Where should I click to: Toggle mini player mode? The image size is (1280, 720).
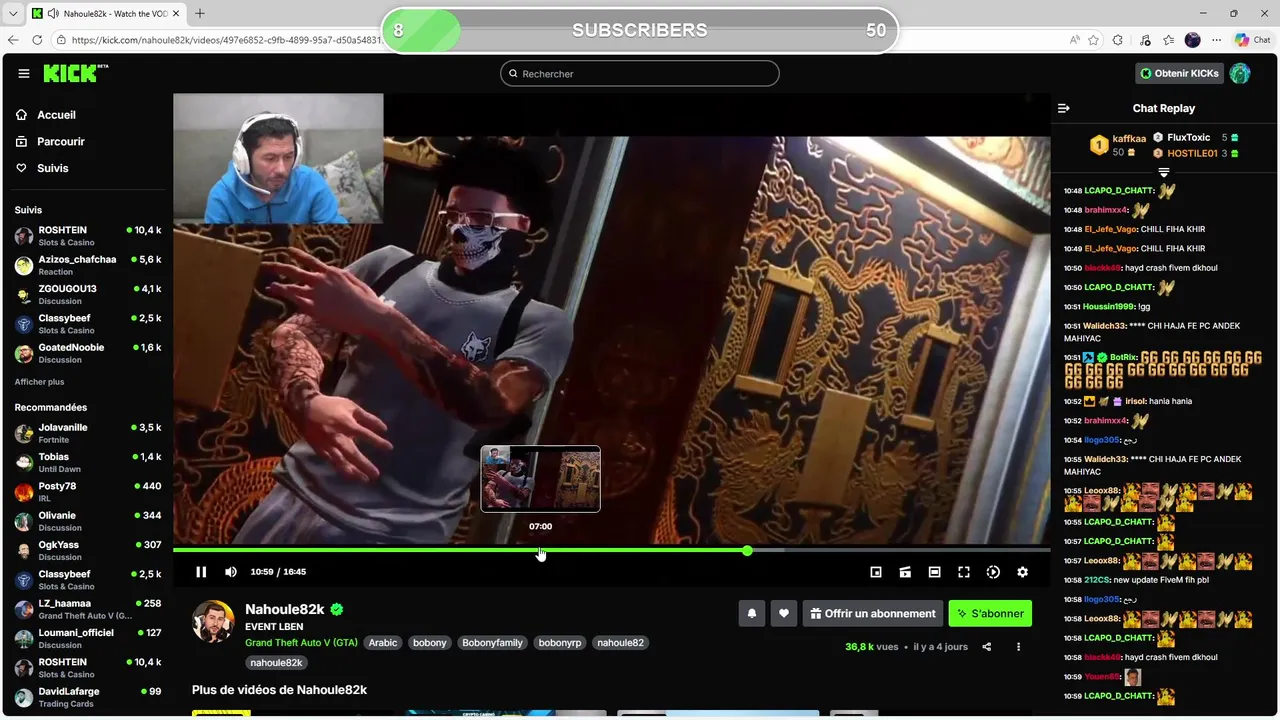click(876, 572)
